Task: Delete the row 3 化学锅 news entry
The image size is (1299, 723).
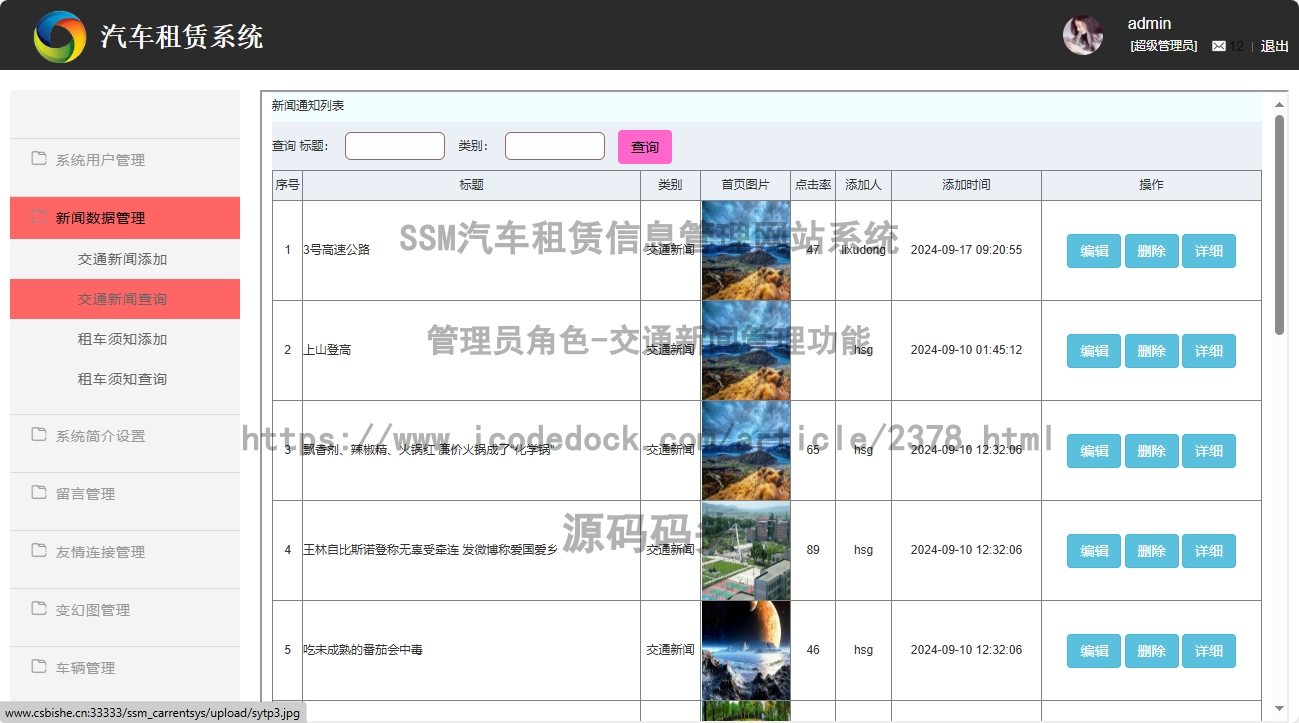Action: (x=1151, y=451)
